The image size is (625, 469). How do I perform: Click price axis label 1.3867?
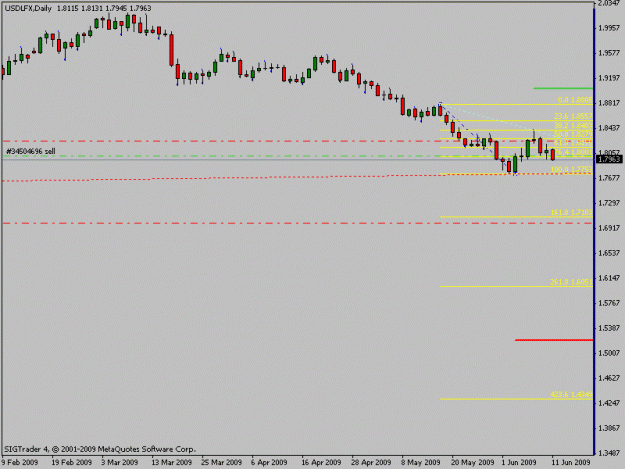pos(610,428)
